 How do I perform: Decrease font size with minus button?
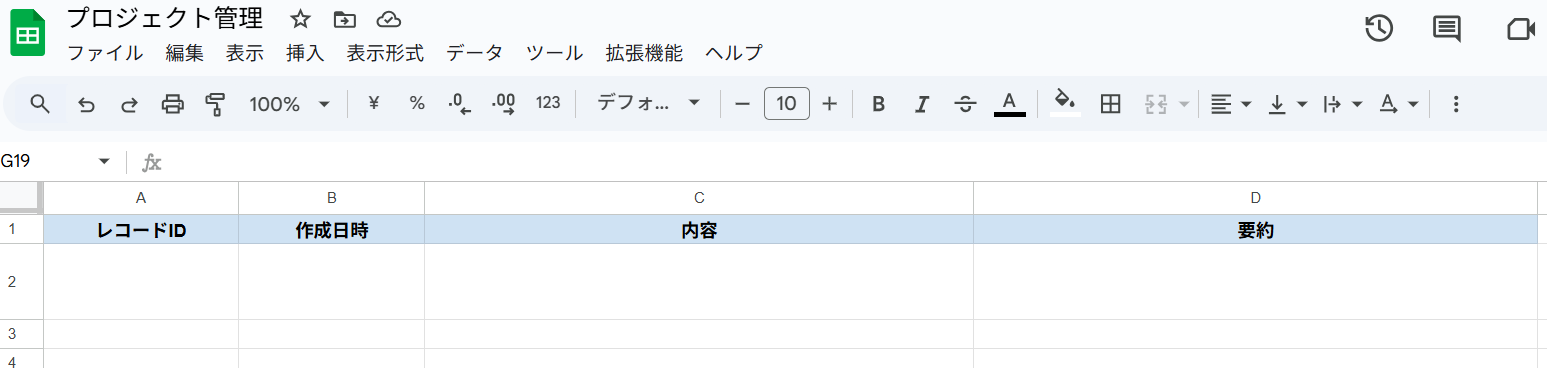tap(742, 104)
